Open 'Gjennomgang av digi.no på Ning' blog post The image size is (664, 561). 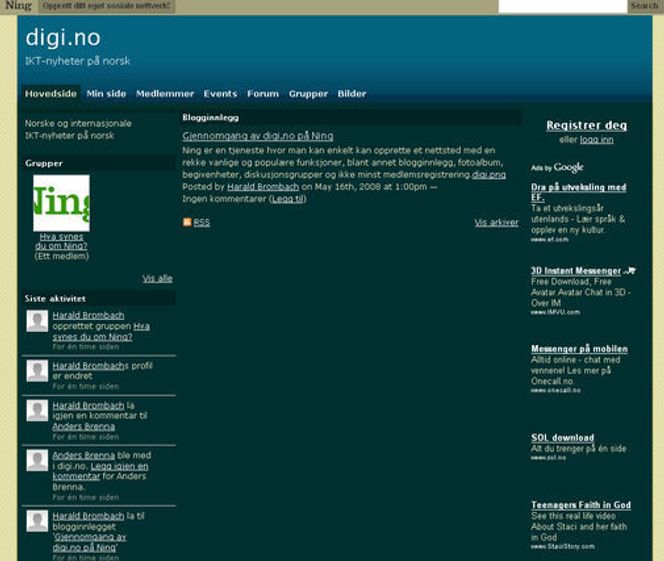(x=258, y=136)
